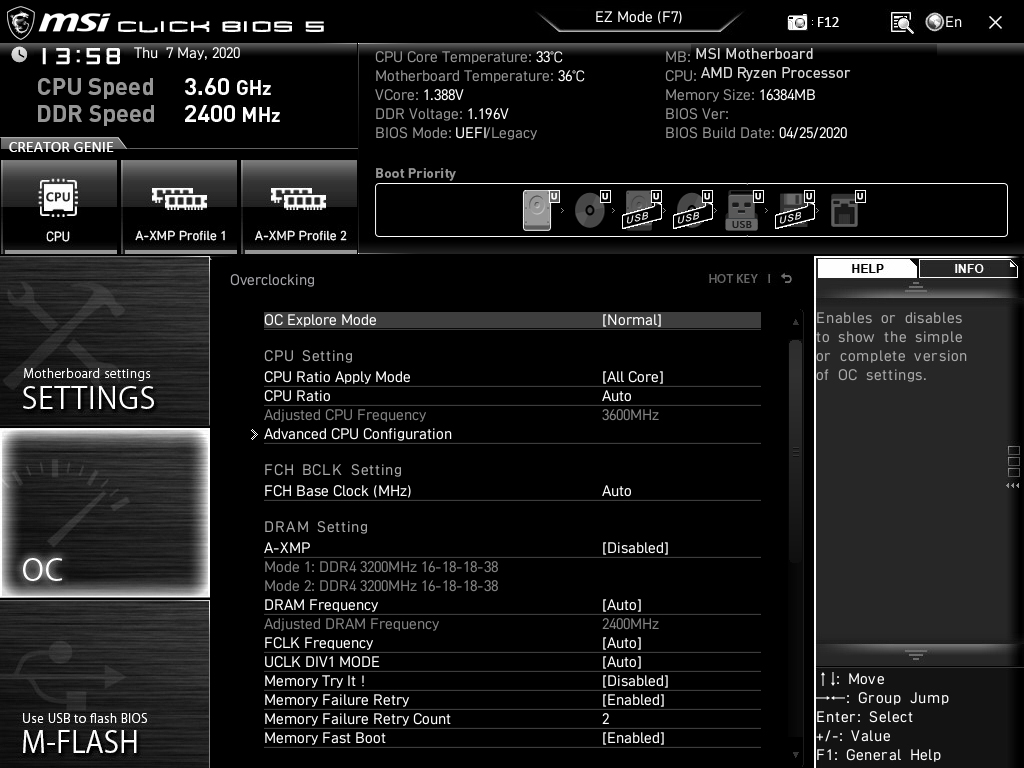
Task: Open the SETTINGS motherboard settings section
Action: pyautogui.click(x=105, y=342)
